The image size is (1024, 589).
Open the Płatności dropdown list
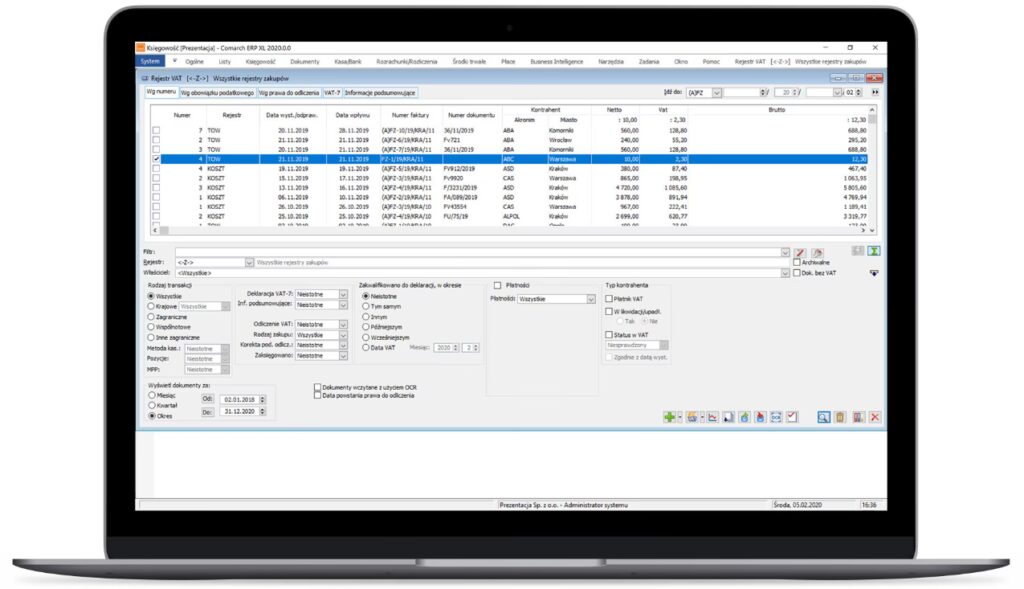pos(590,298)
